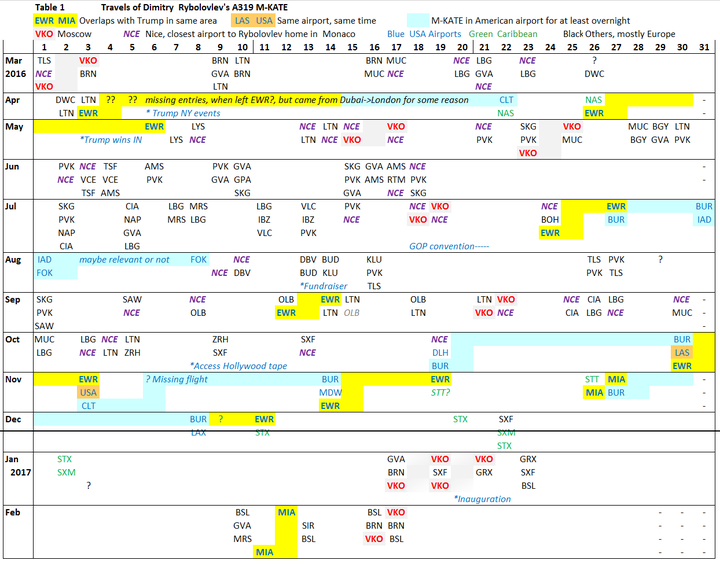Select the 'DWC' cell in the March row
The width and height of the screenshot is (720, 564).
594,74
